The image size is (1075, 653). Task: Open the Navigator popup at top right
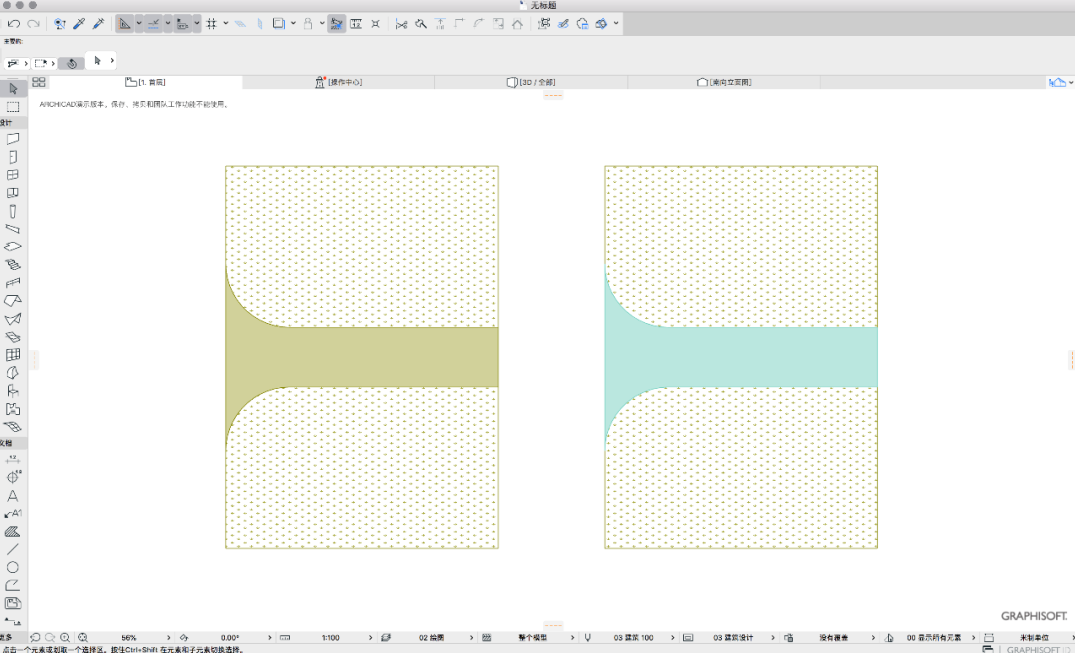point(1061,82)
